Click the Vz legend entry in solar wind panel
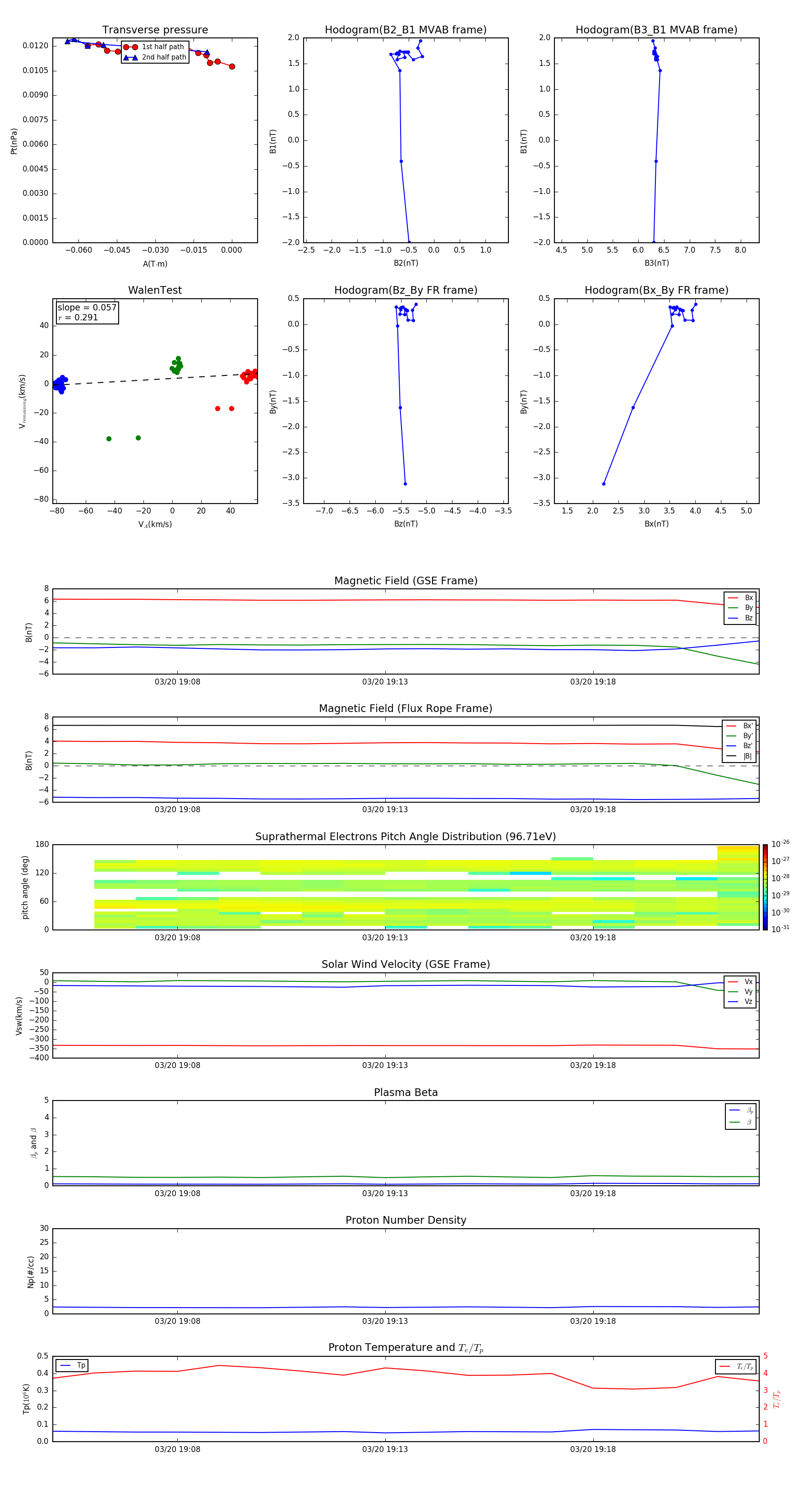This screenshot has width=812, height=1489. point(740,1002)
